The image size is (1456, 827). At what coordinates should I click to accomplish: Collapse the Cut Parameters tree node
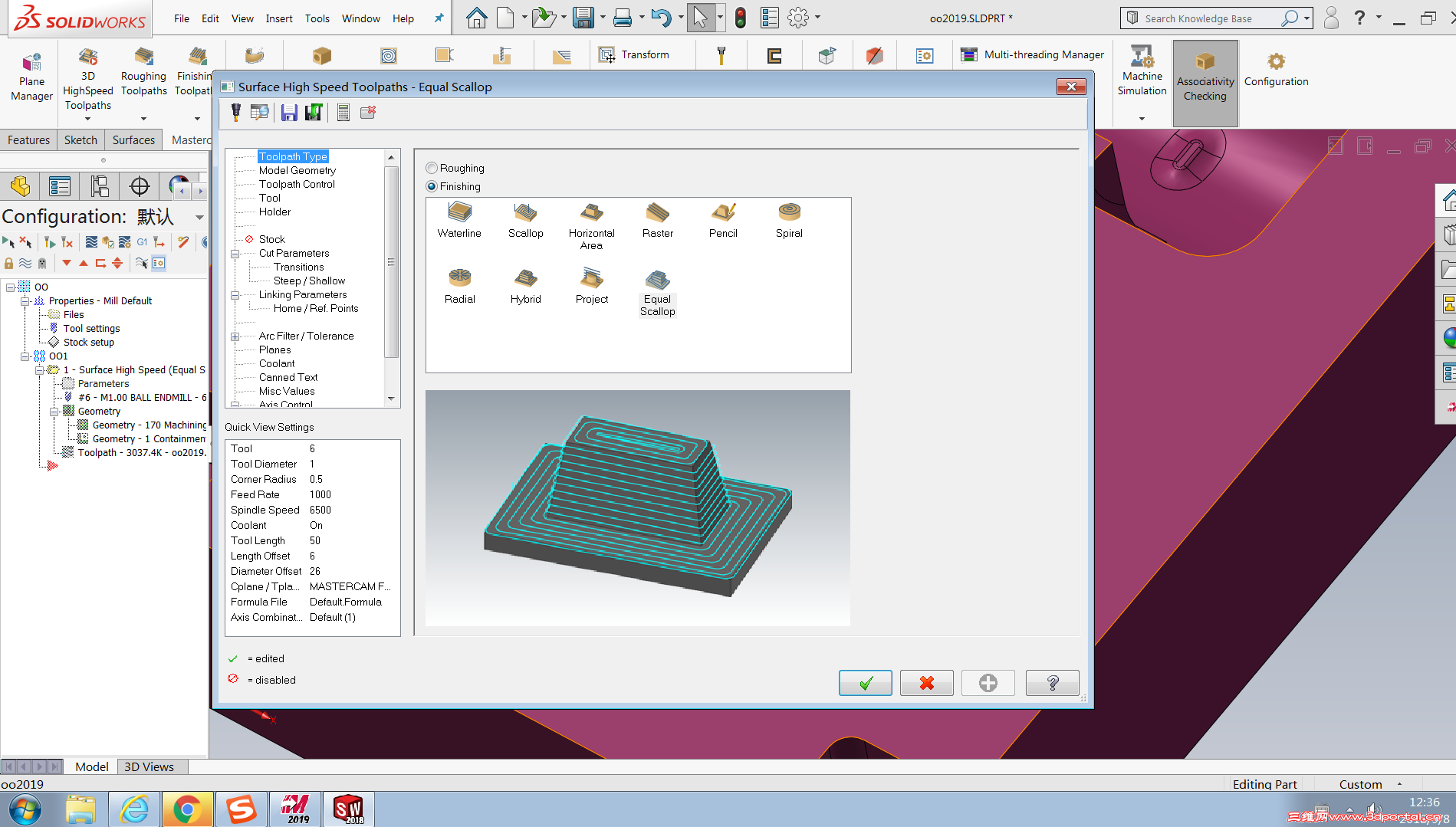point(235,254)
